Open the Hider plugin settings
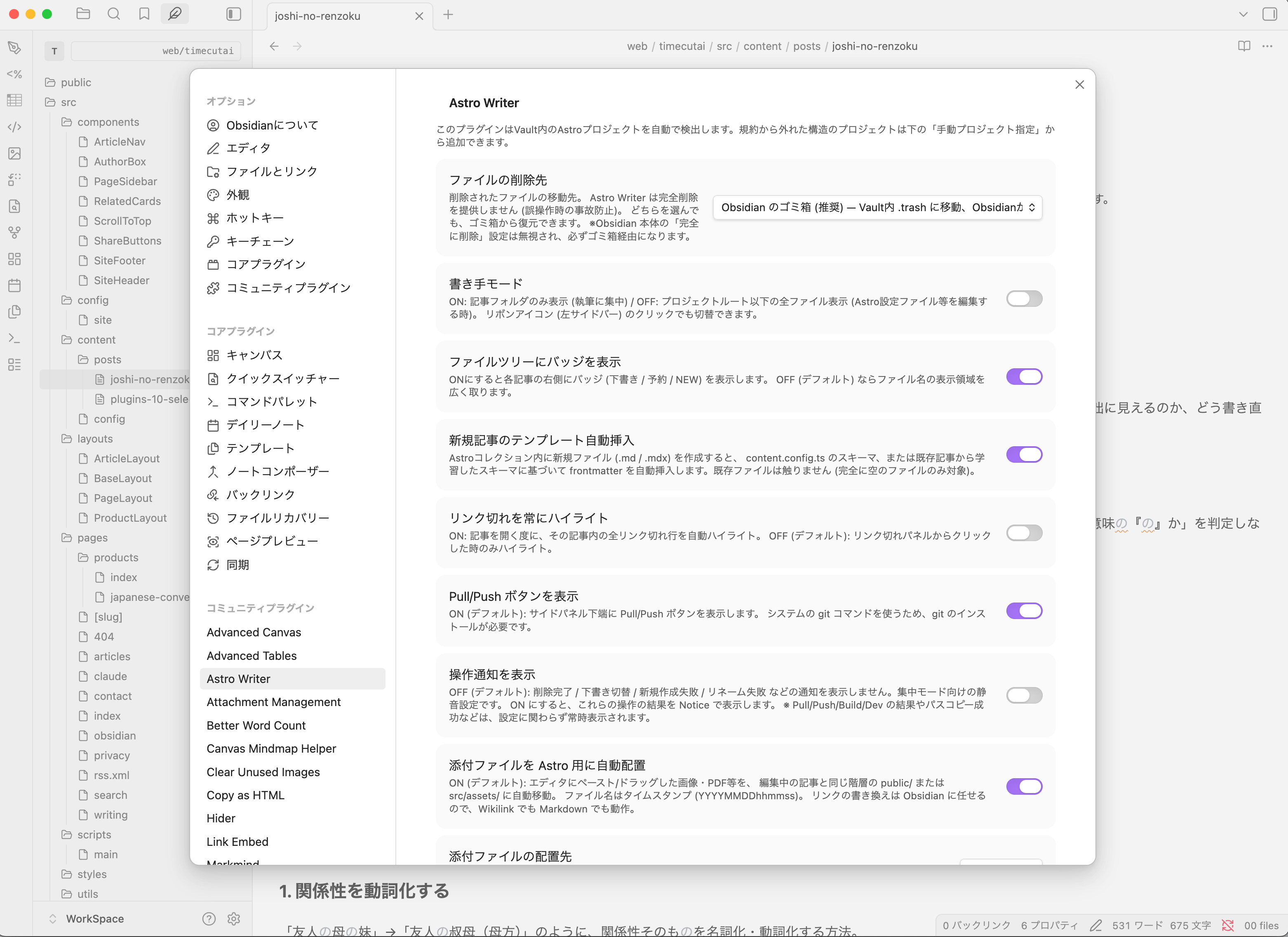 292,818
